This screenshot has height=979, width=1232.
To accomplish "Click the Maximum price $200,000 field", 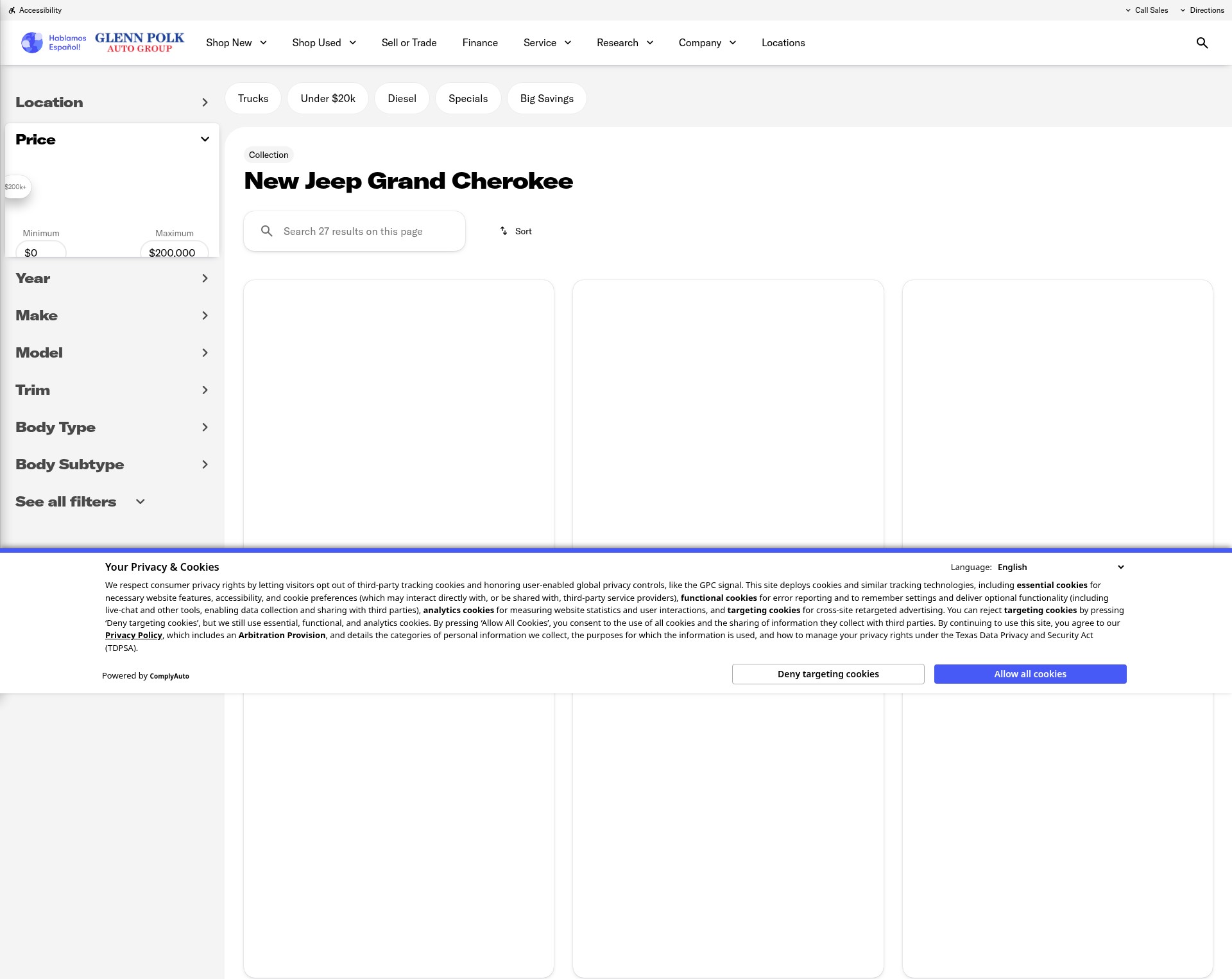I will [x=174, y=250].
